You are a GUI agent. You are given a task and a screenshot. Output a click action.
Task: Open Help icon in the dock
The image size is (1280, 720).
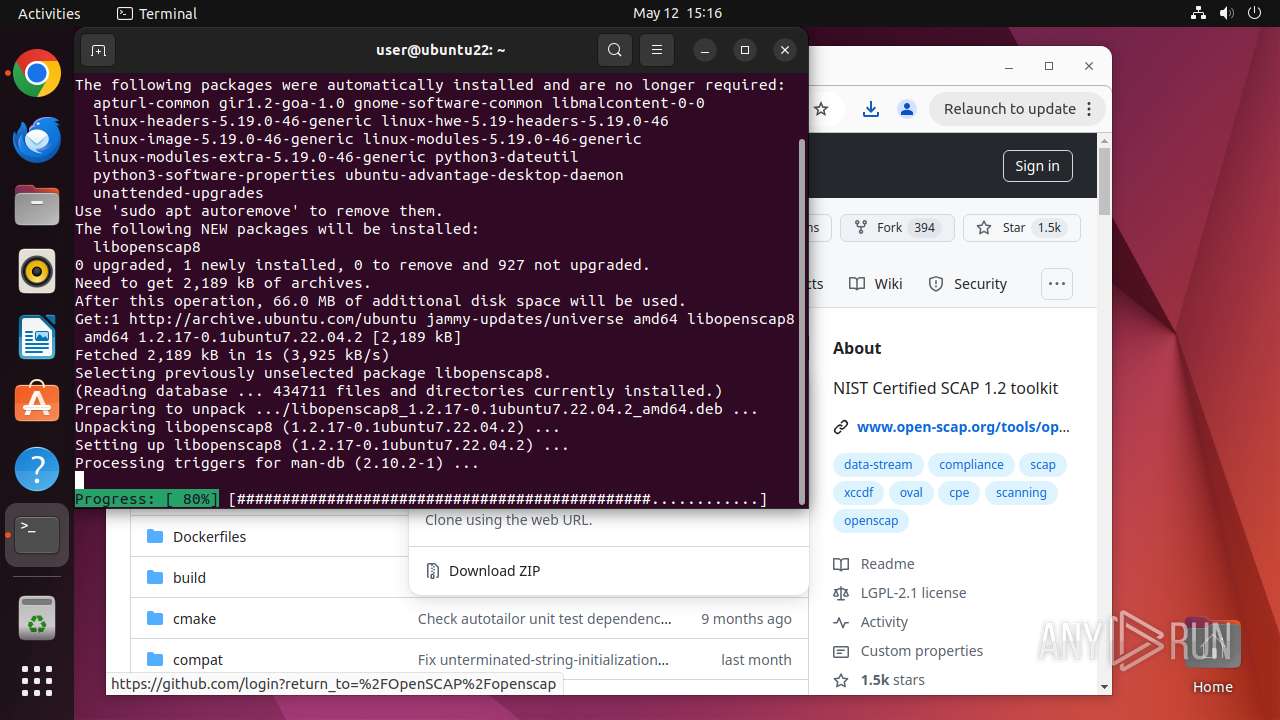click(37, 468)
